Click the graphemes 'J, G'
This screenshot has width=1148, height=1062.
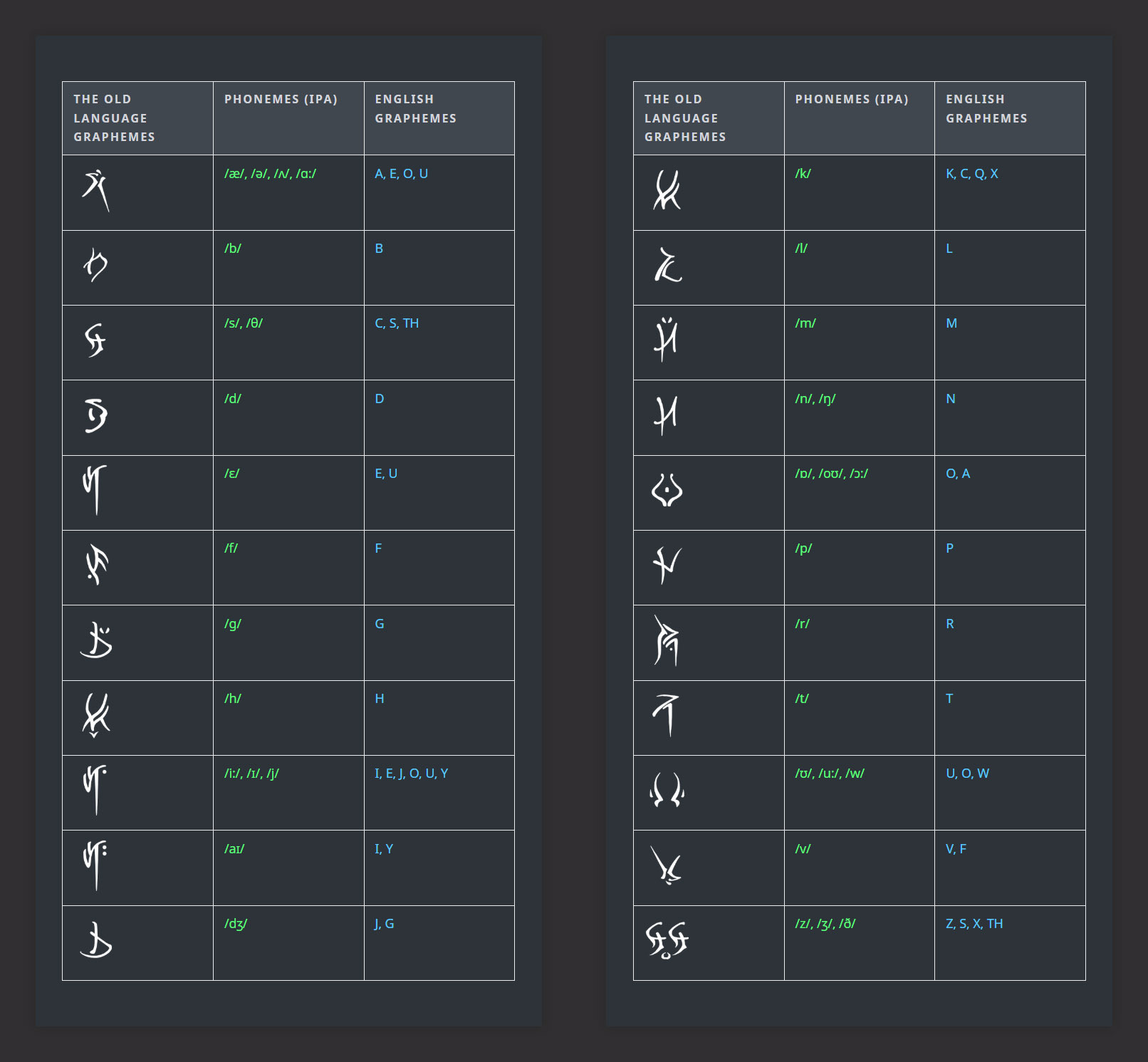coord(385,924)
